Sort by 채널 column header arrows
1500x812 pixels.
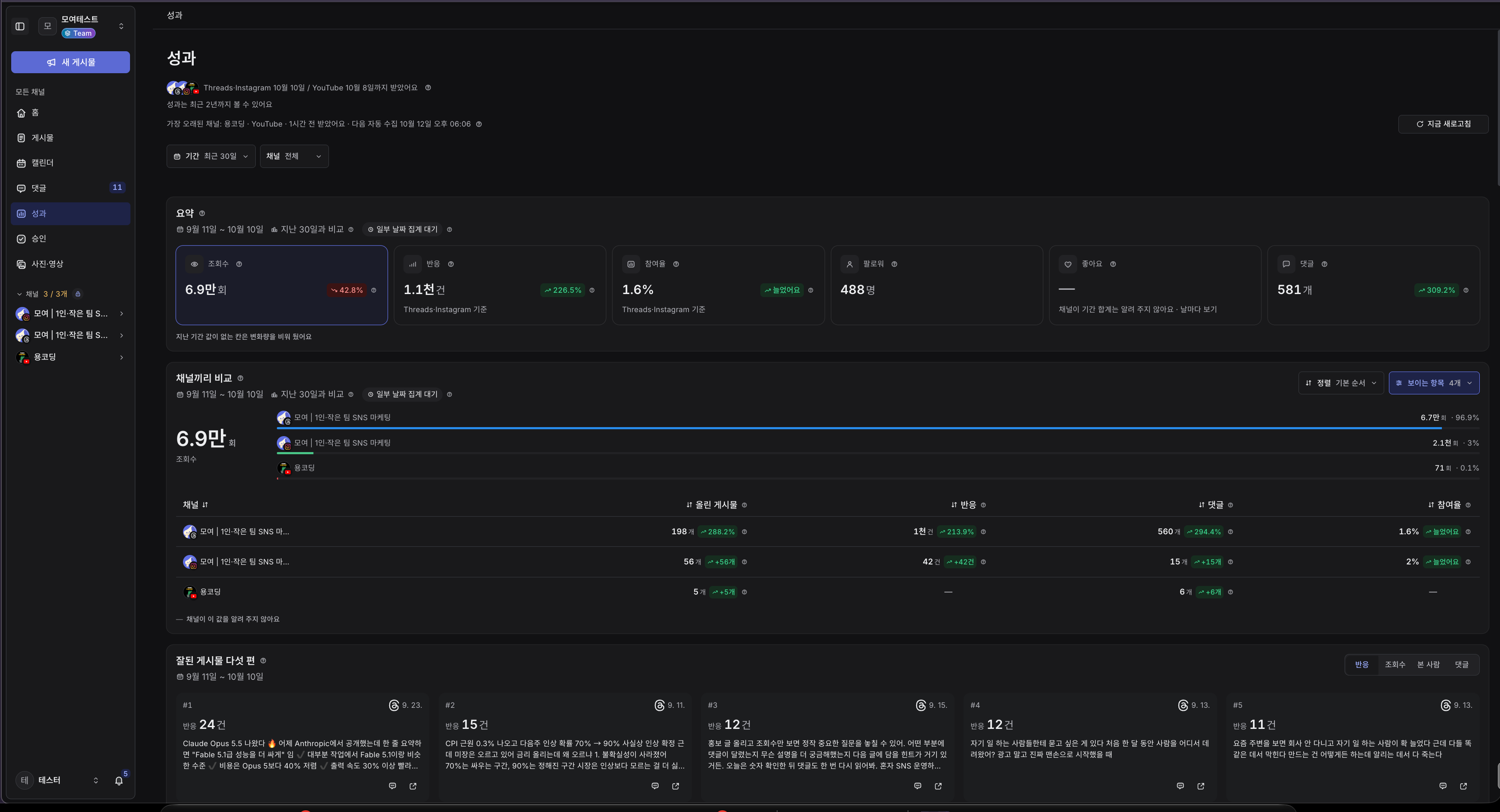coord(205,505)
